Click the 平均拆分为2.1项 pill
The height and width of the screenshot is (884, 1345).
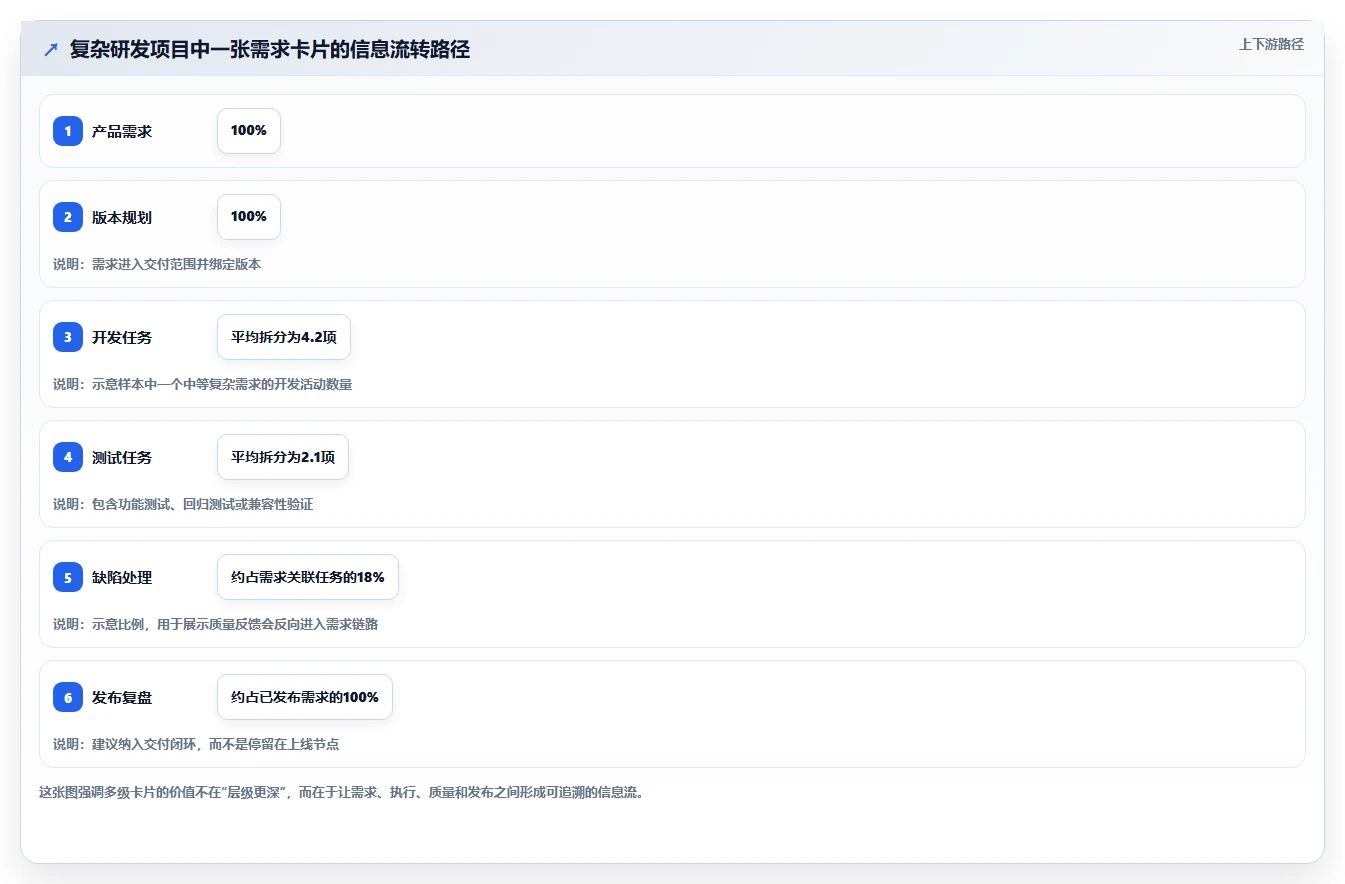[x=283, y=457]
